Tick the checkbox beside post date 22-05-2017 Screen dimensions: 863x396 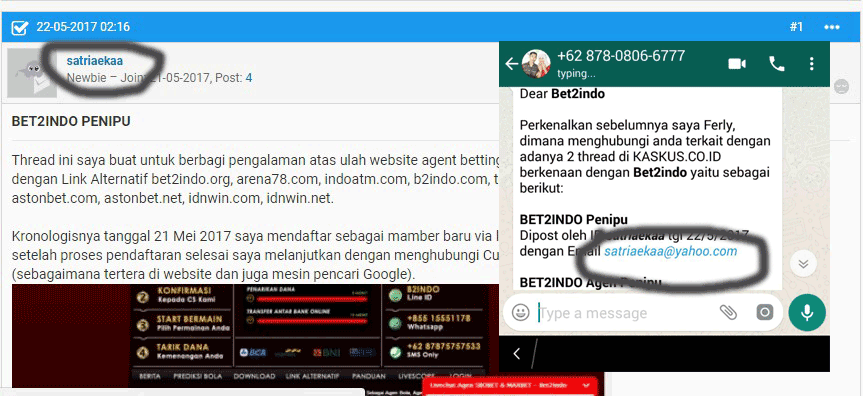coord(20,28)
